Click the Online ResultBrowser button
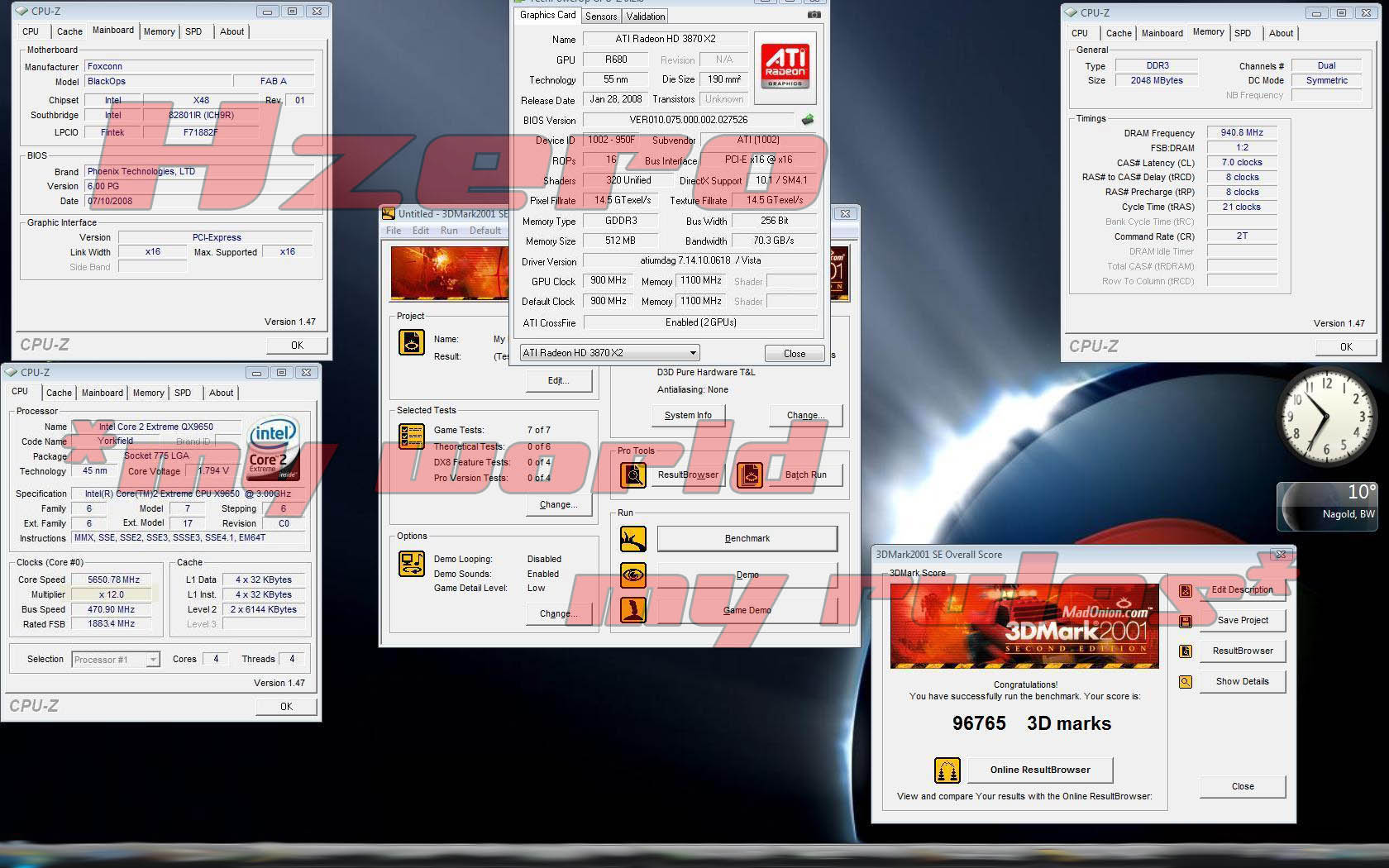 tap(1040, 770)
